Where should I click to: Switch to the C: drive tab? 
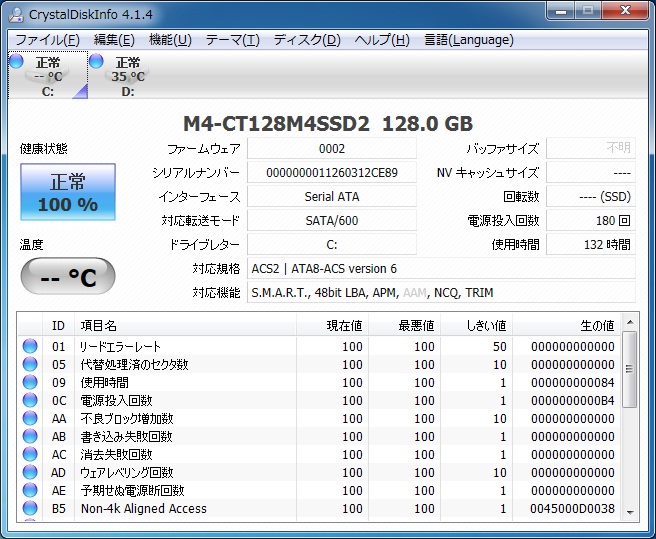point(48,75)
